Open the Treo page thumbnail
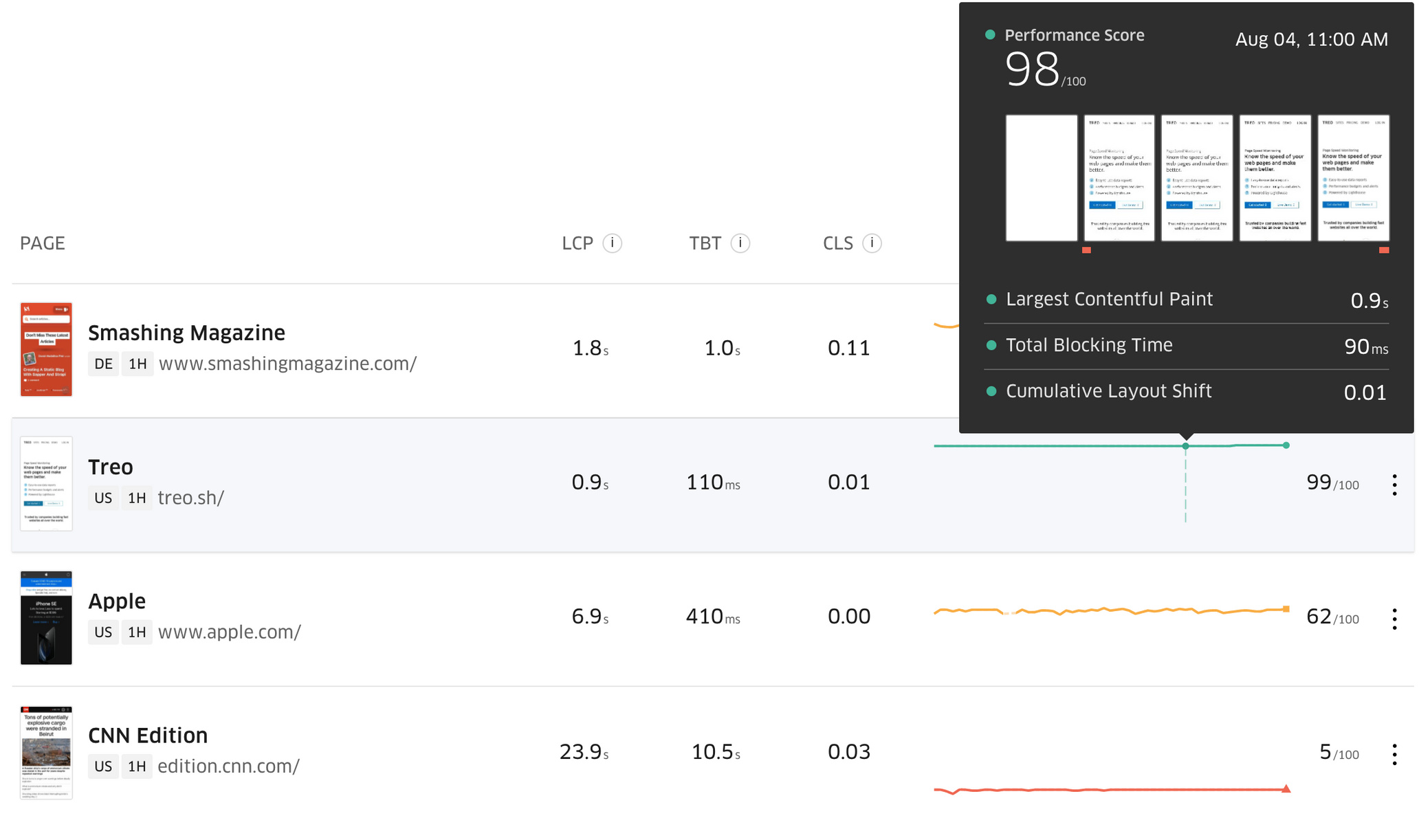1419x840 pixels. coord(46,483)
